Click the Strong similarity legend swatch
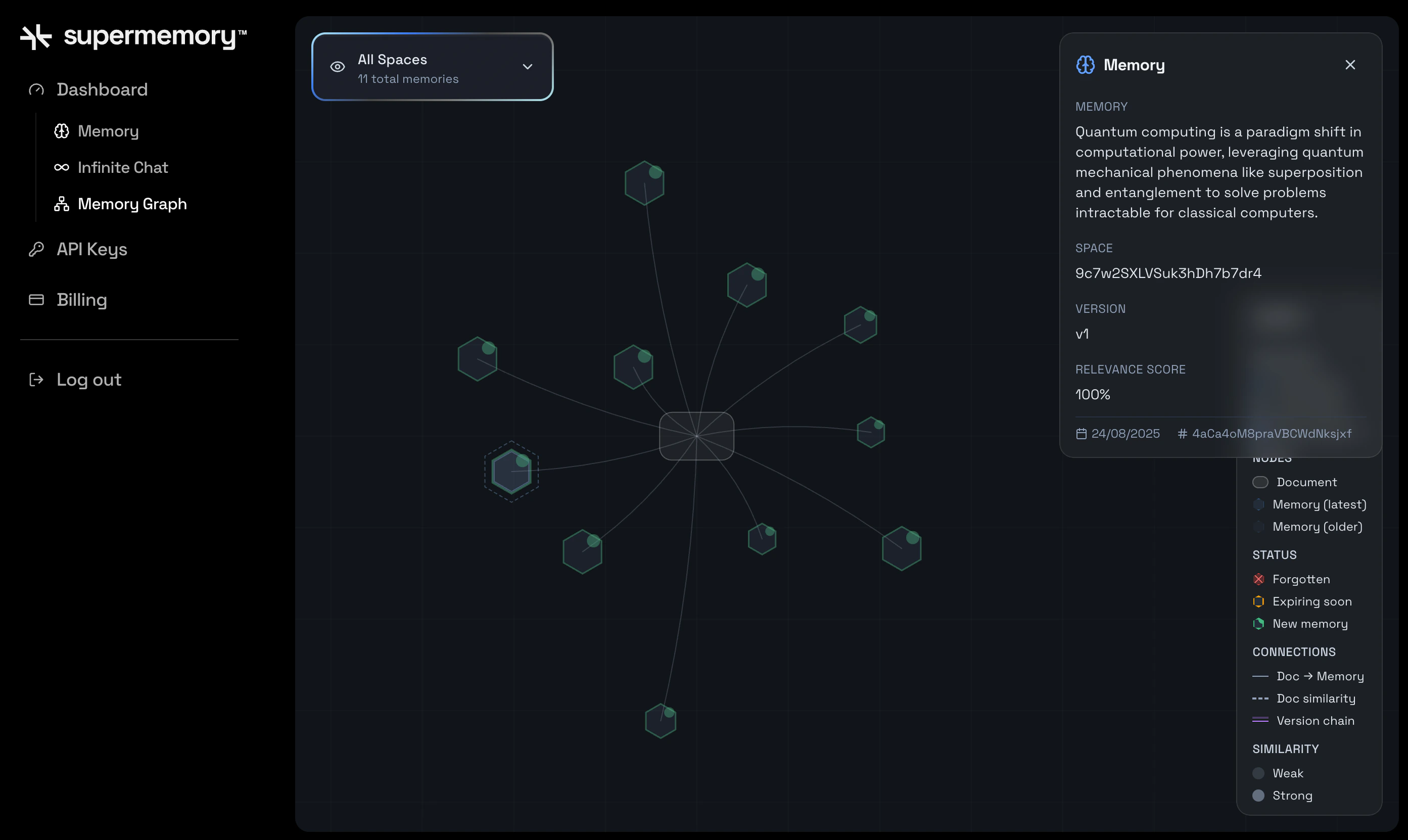The width and height of the screenshot is (1408, 840). point(1258,796)
